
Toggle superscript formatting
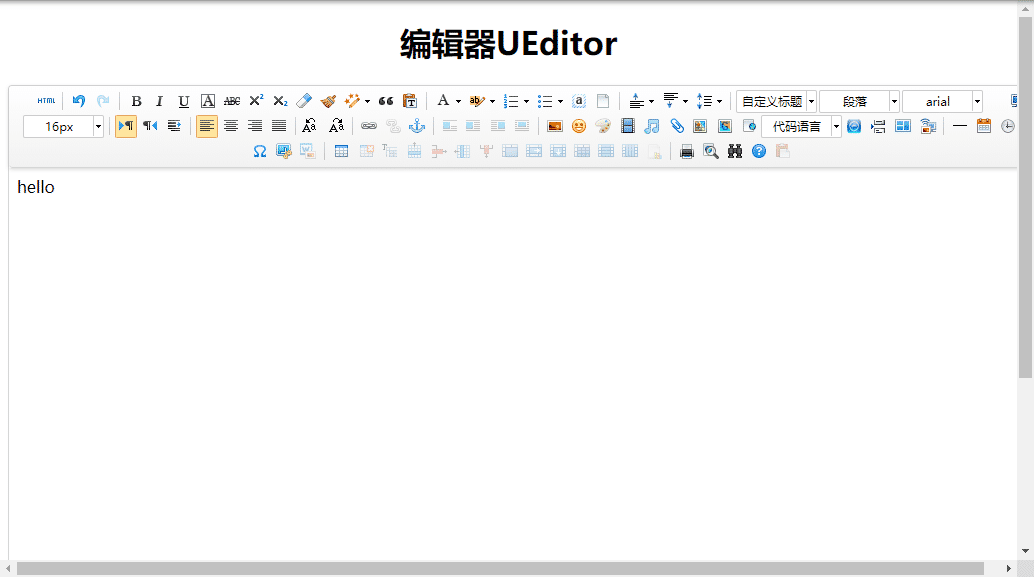click(256, 101)
